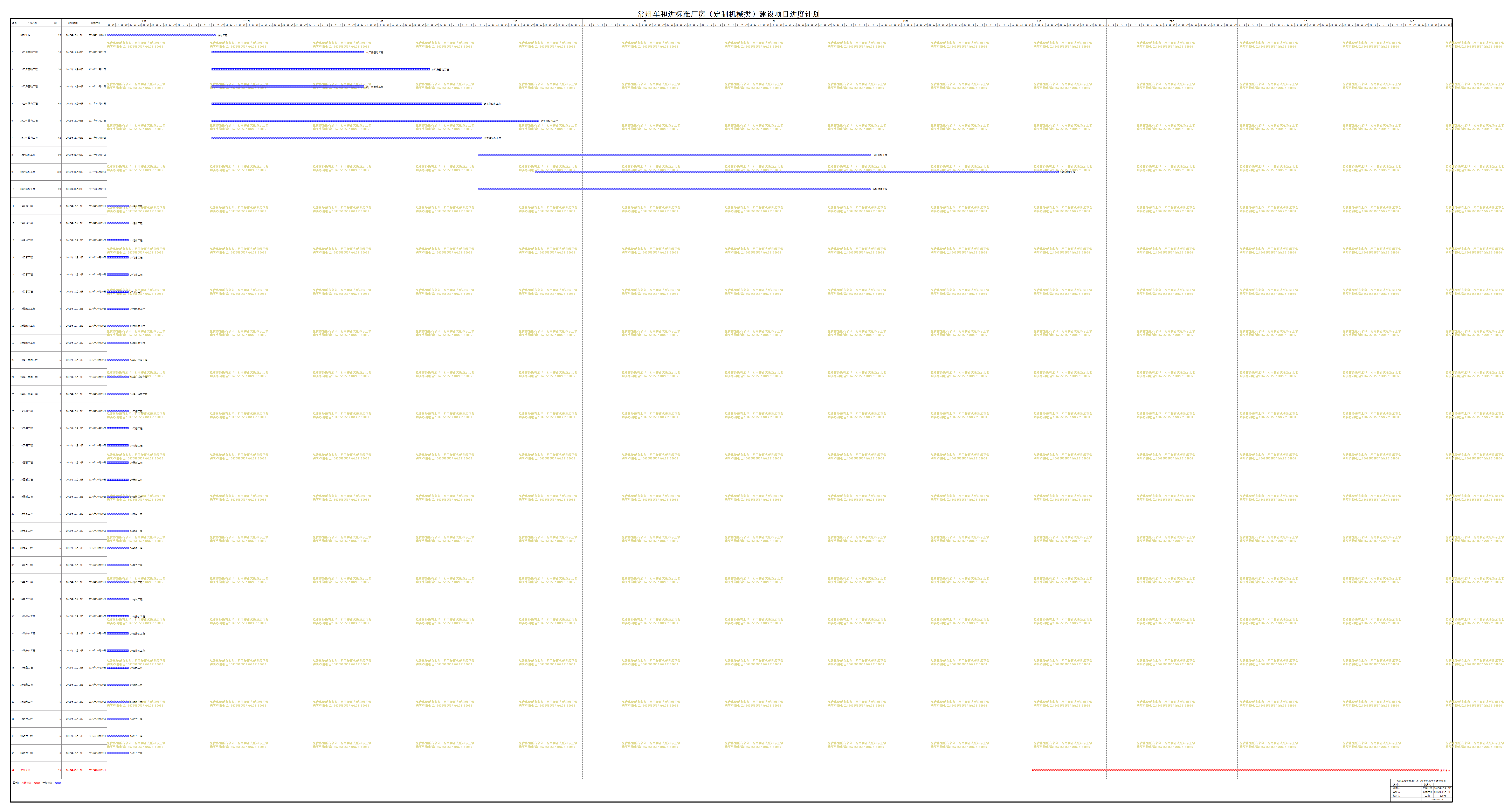The width and height of the screenshot is (1504, 812).
Task: Select the 3#天棚工程 Gantt bar
Action: point(117,445)
